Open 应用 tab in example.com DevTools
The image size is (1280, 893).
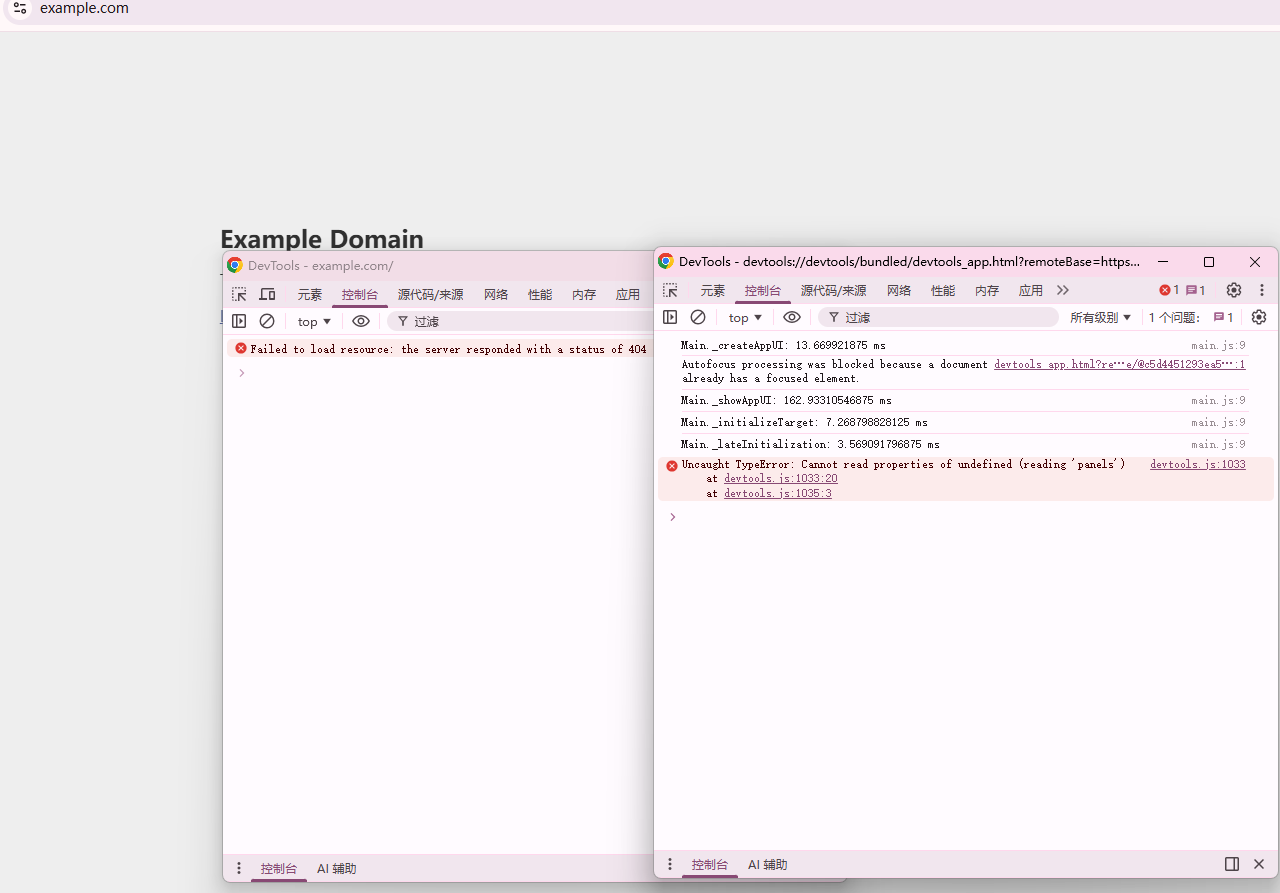click(628, 294)
